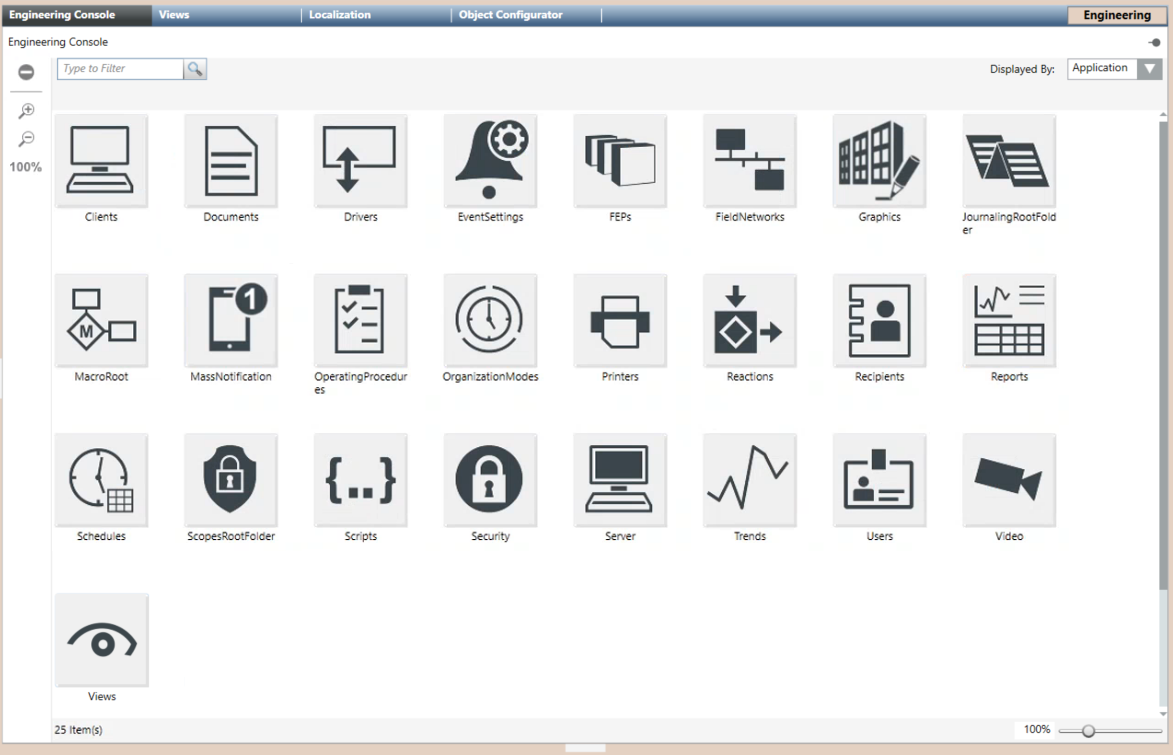Open the ScopesRootFolder shield icon
The image size is (1173, 755).
coord(231,481)
